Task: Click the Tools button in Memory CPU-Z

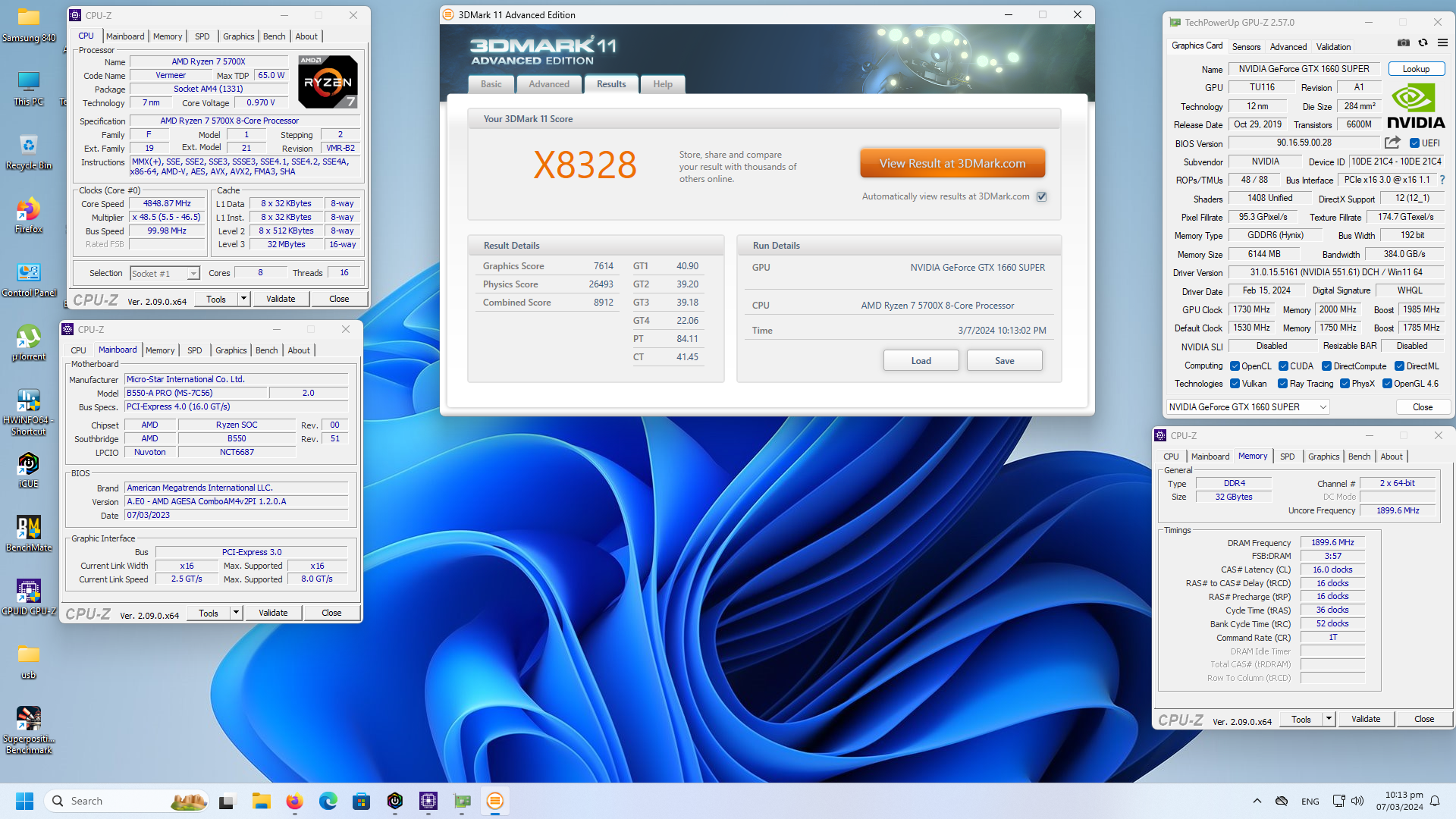Action: point(1301,719)
